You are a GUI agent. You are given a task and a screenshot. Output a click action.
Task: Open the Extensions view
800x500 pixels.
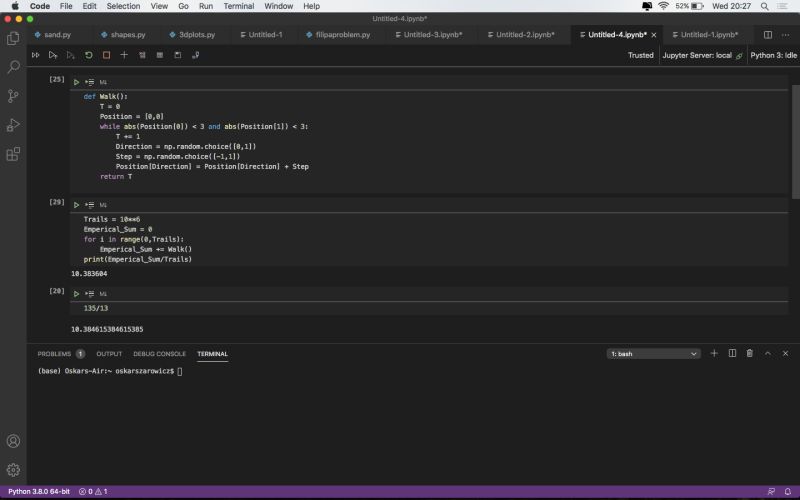13,154
